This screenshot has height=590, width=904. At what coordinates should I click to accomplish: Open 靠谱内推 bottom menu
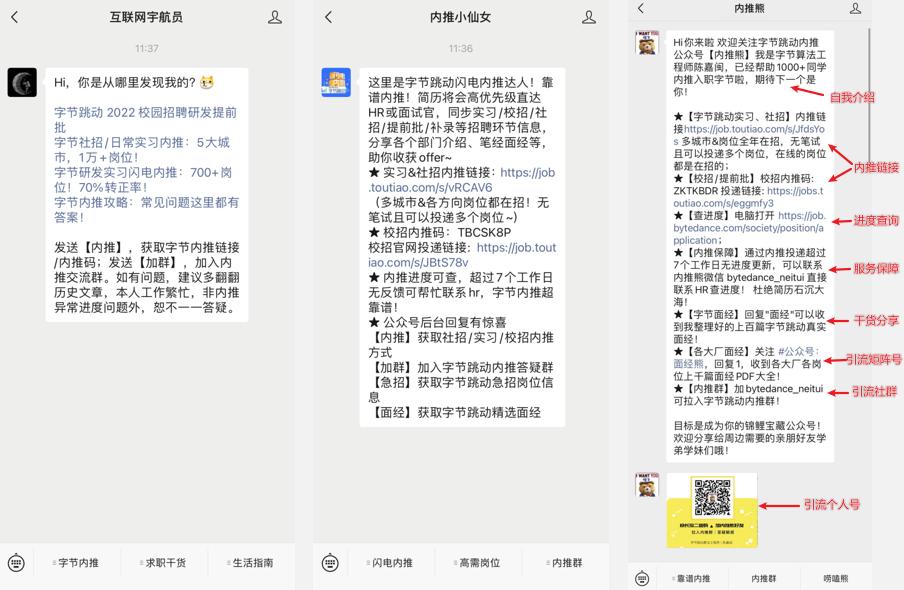[692, 578]
